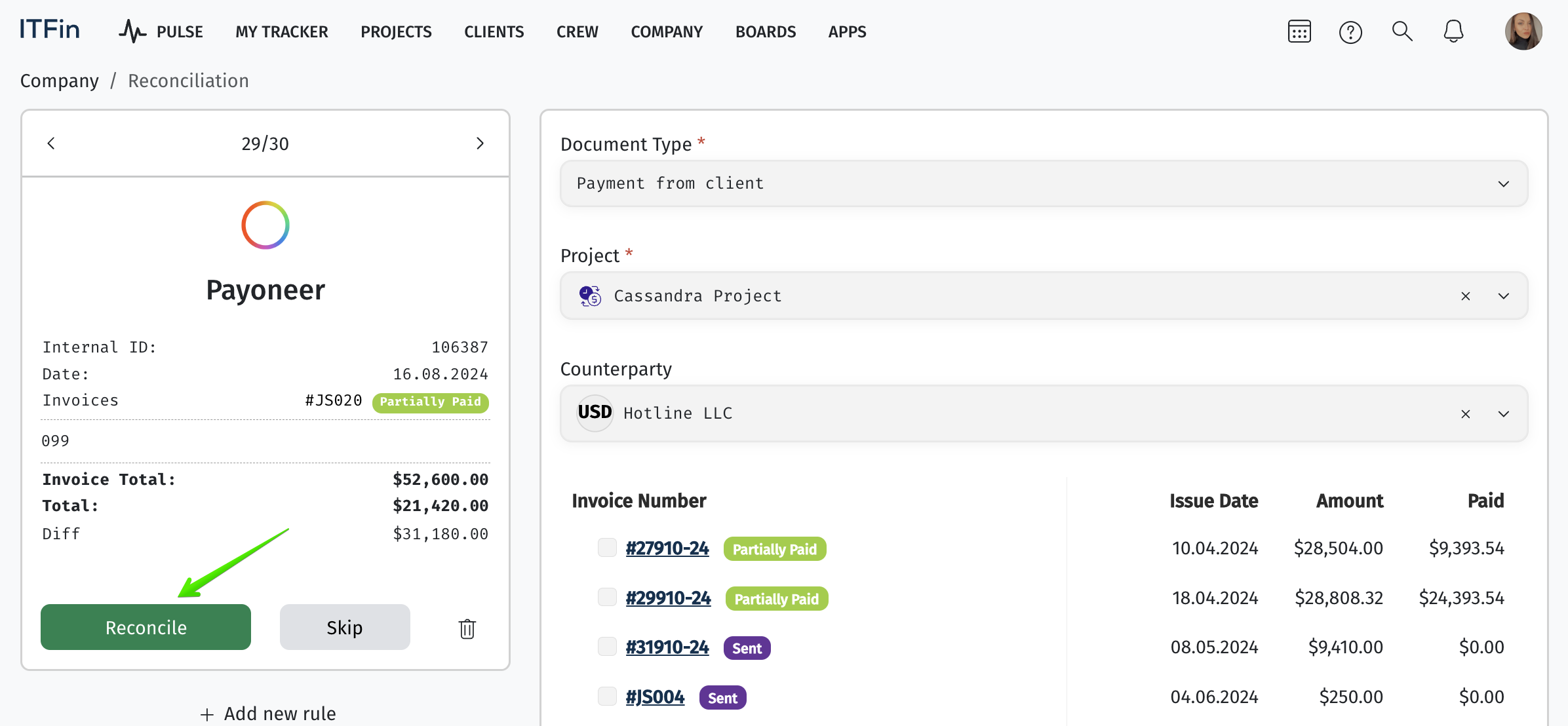Click the date value 16.08.2024

point(441,374)
